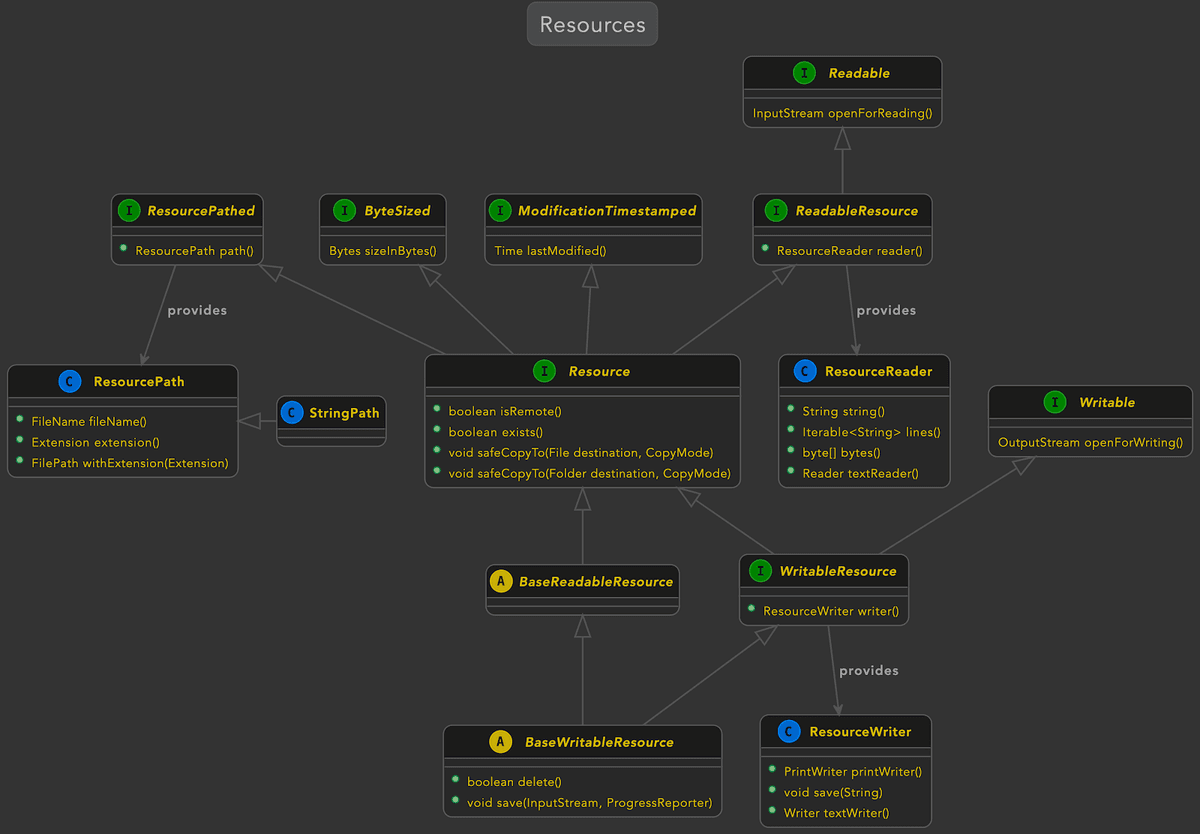Select 'ResourceReader reader()' method
The image size is (1200, 834).
coord(849,251)
